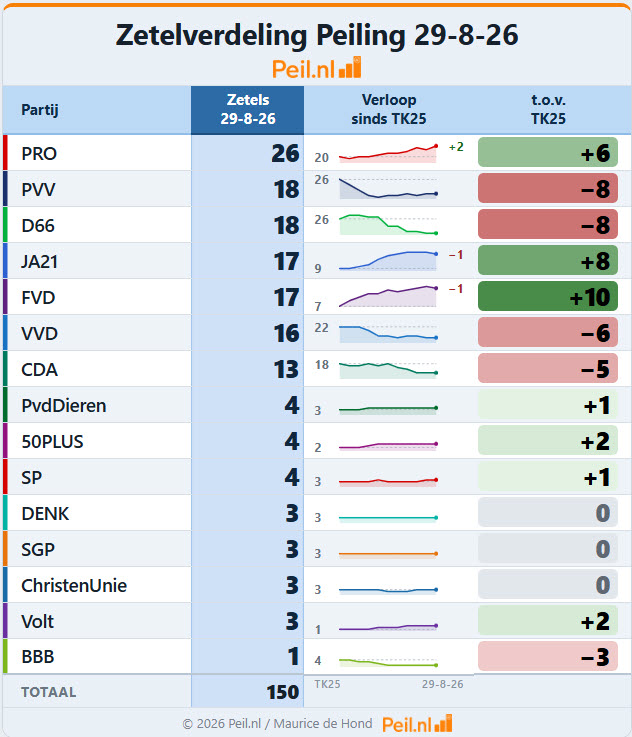Click the PRO trend sparkline chart

(x=388, y=154)
